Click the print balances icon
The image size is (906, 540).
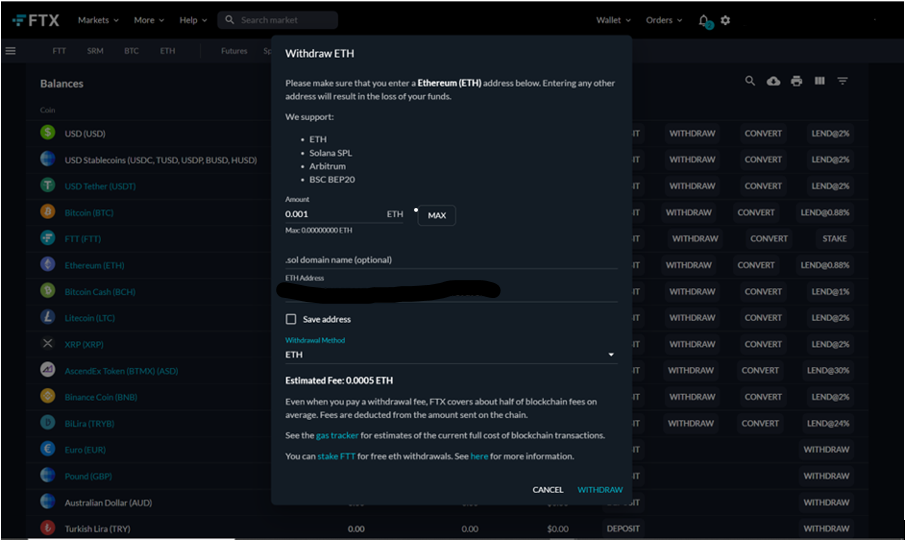pos(796,81)
